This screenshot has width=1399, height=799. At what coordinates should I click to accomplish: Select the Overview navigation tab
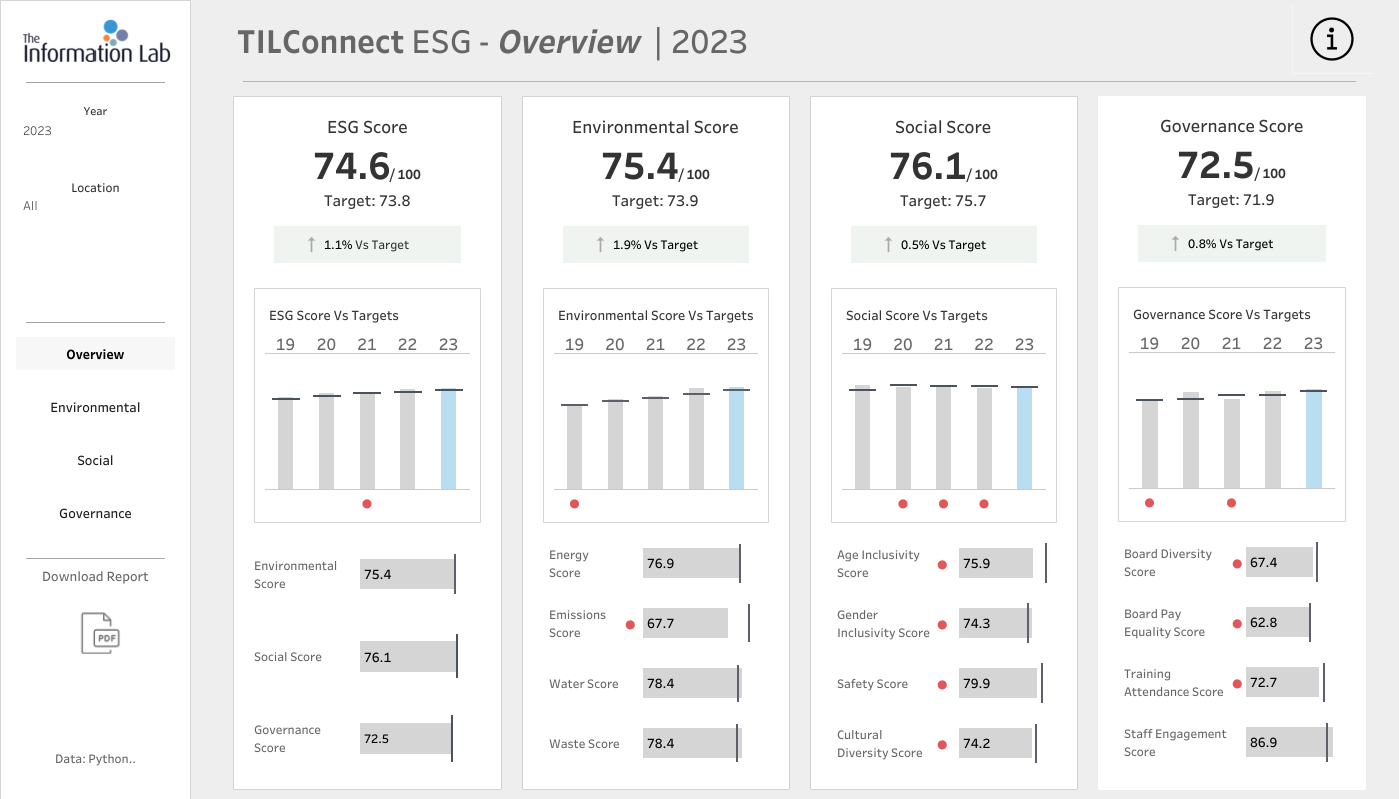pyautogui.click(x=95, y=354)
